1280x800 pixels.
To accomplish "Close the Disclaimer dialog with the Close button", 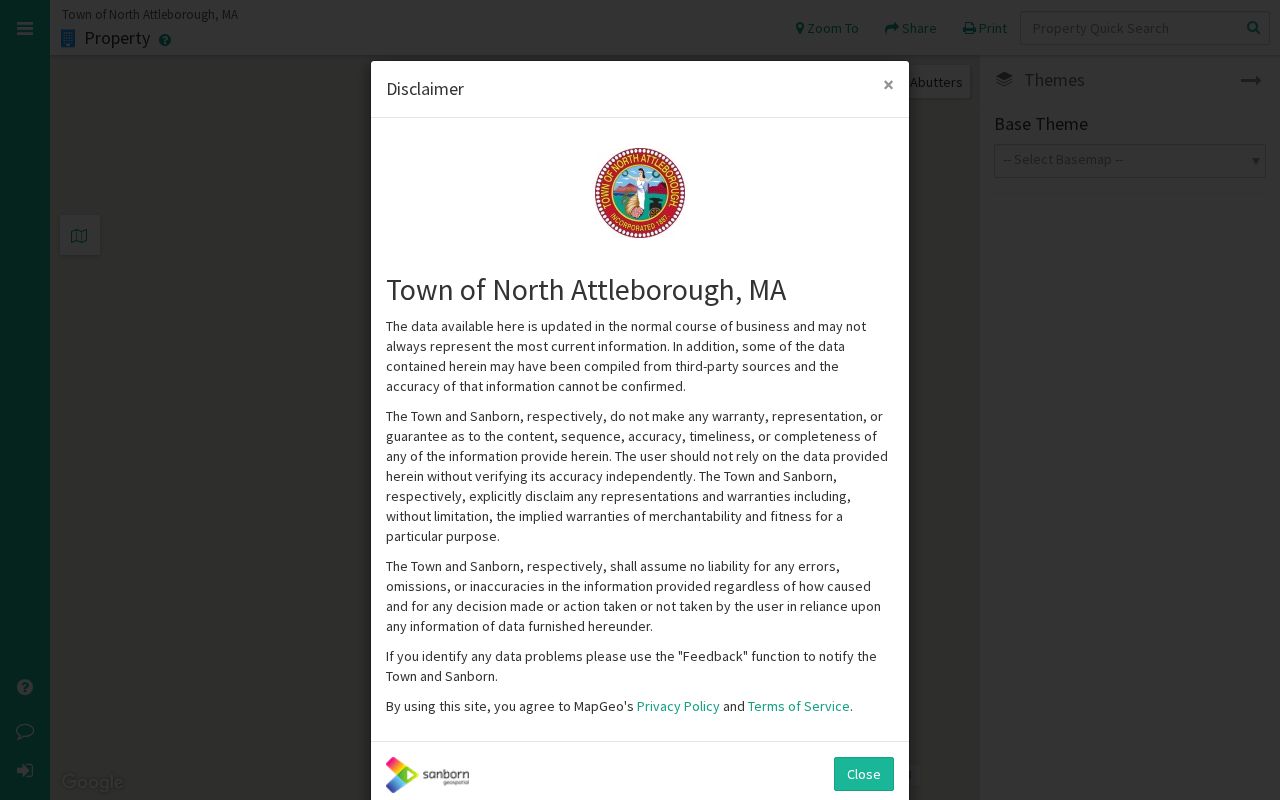I will 864,774.
